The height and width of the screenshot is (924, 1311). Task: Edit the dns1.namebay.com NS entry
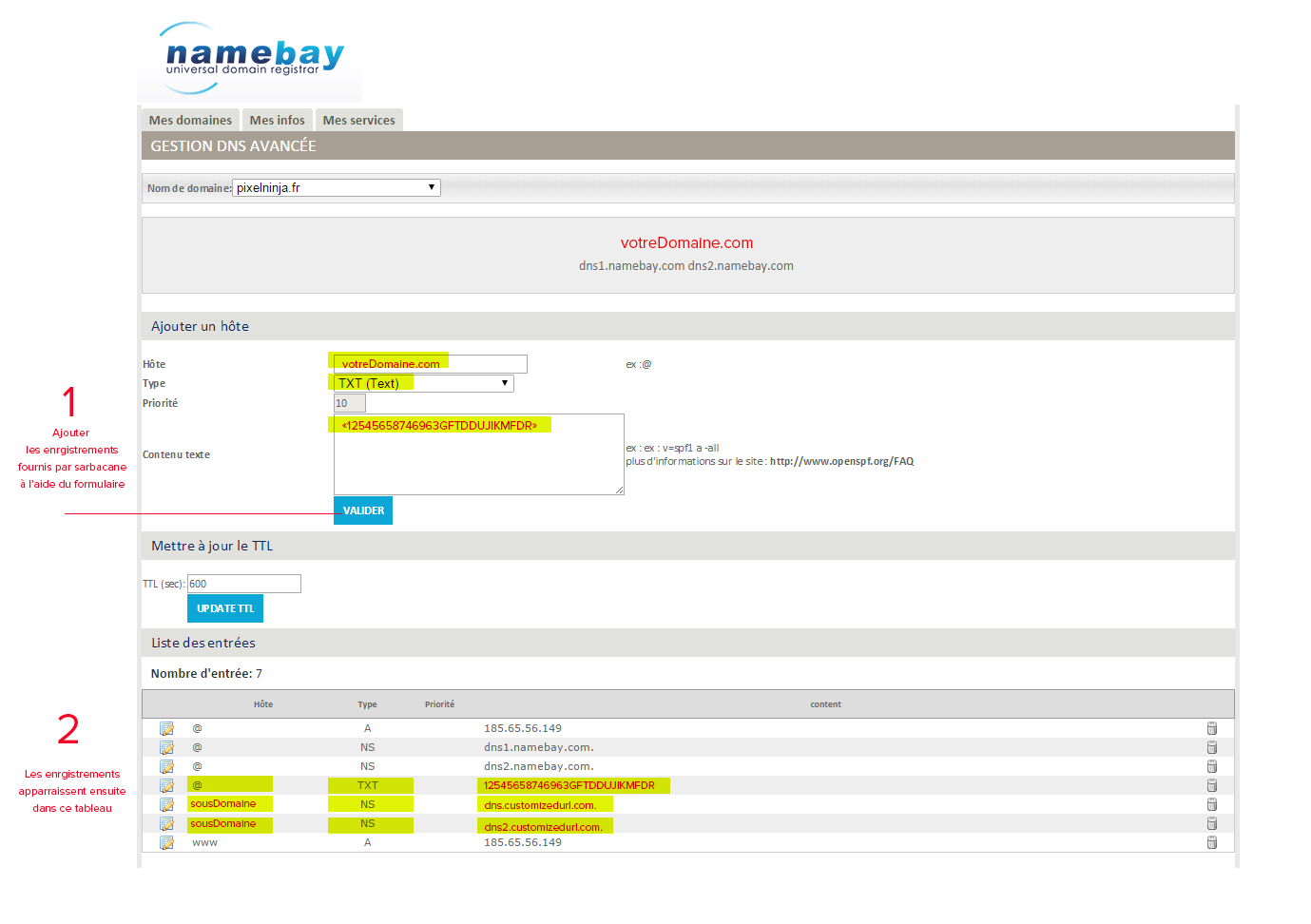tap(166, 748)
